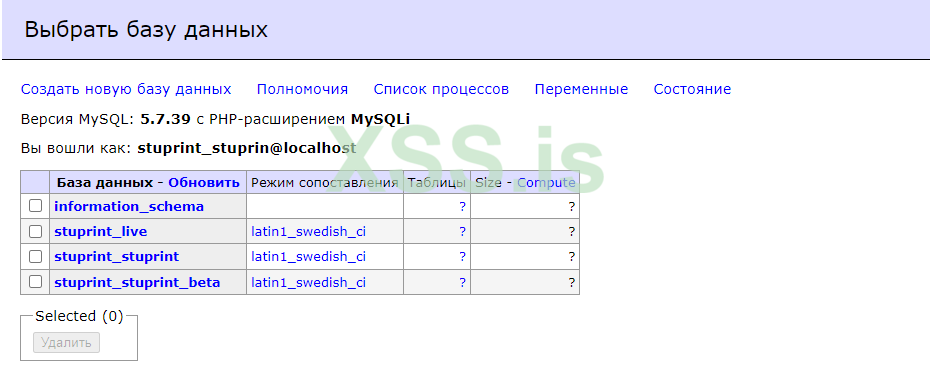The image size is (930, 380).
Task: Tick the stuprint_stuprint_beta checkbox
Action: 36,282
